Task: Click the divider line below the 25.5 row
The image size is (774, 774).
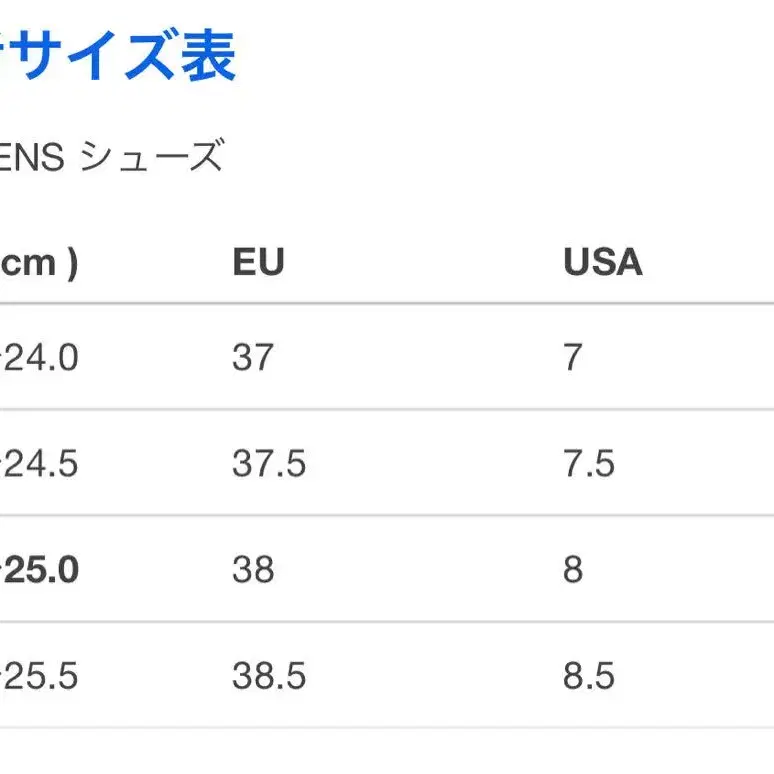Action: pyautogui.click(x=387, y=728)
